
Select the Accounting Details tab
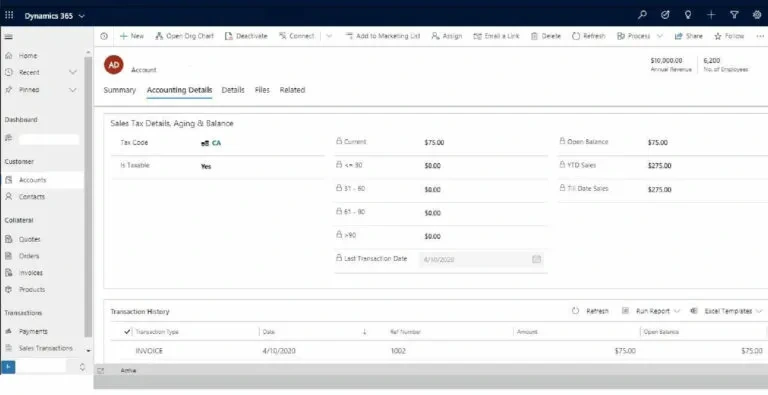point(179,90)
